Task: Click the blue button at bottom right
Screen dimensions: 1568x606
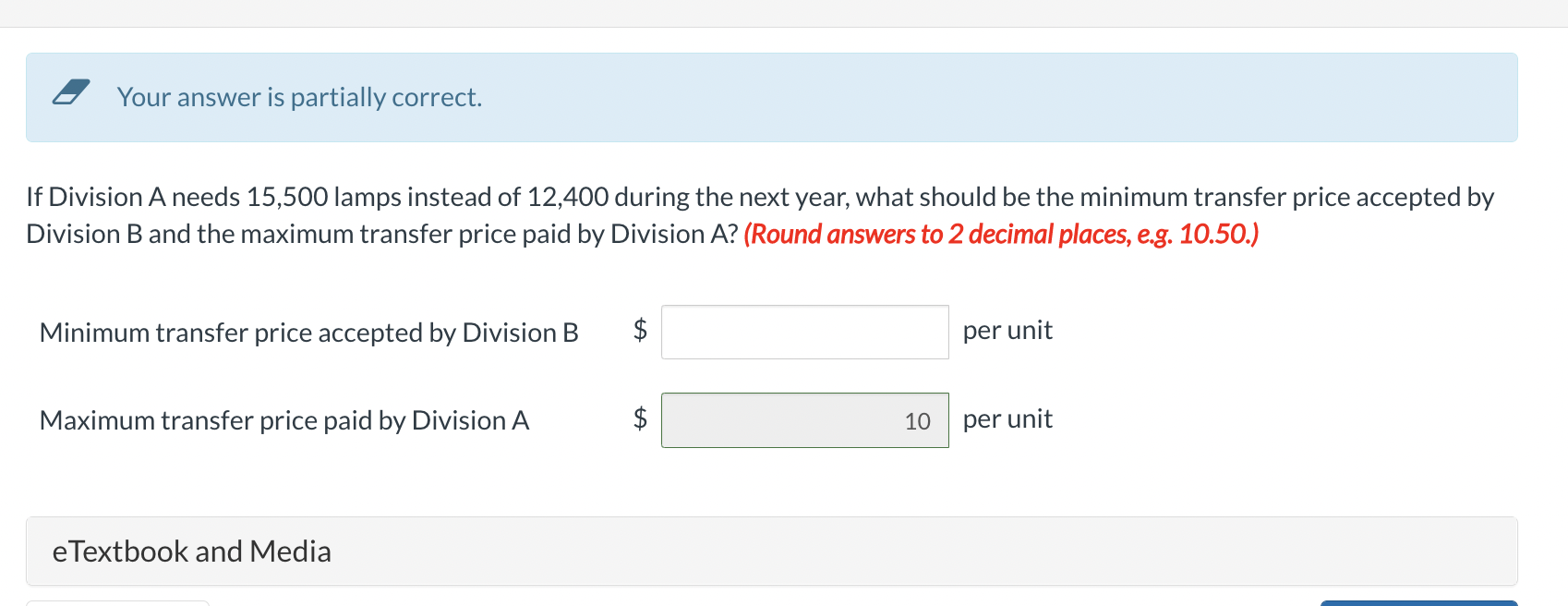Action: tap(1418, 601)
